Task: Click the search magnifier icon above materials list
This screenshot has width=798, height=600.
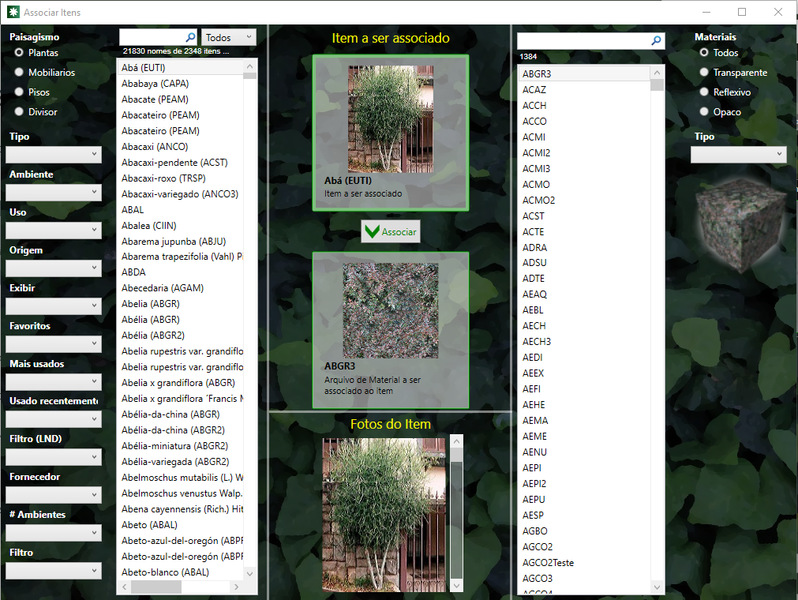Action: tap(656, 41)
